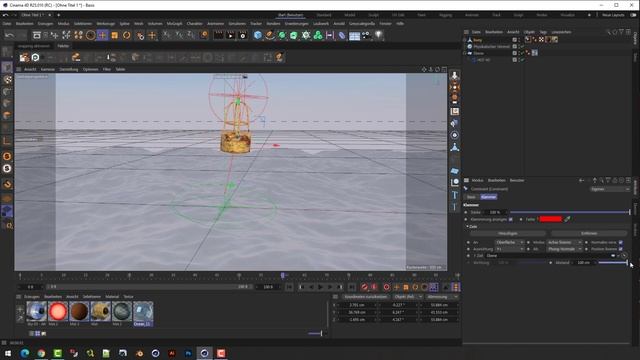Click the Attribute Manager back arrow
The image size is (640, 360).
[x=581, y=180]
